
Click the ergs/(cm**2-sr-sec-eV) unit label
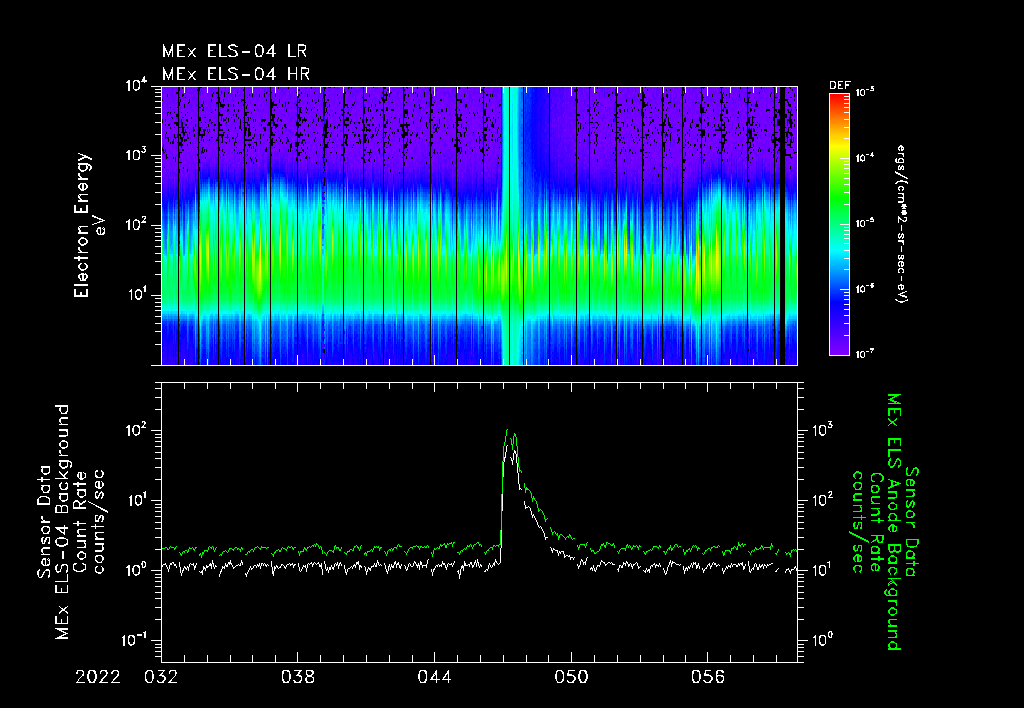click(x=902, y=224)
